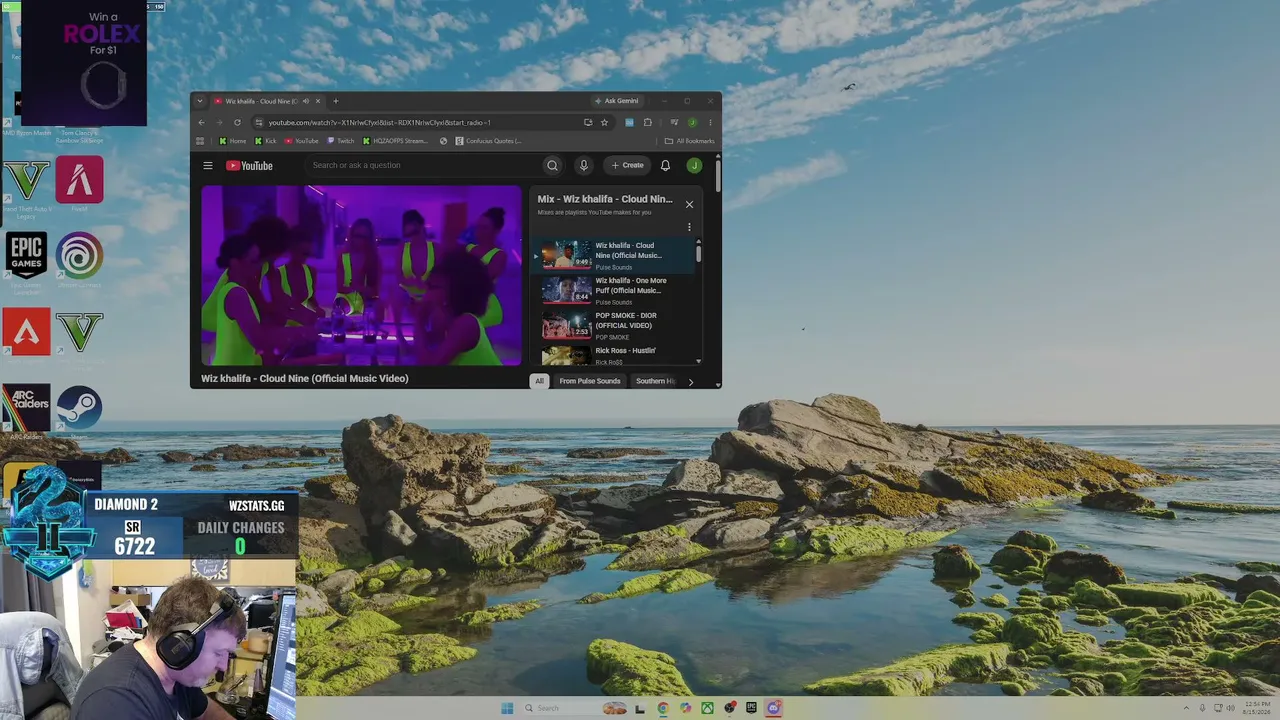Click the install app icon in address bar
Screen dimensions: 1280x720
588,122
